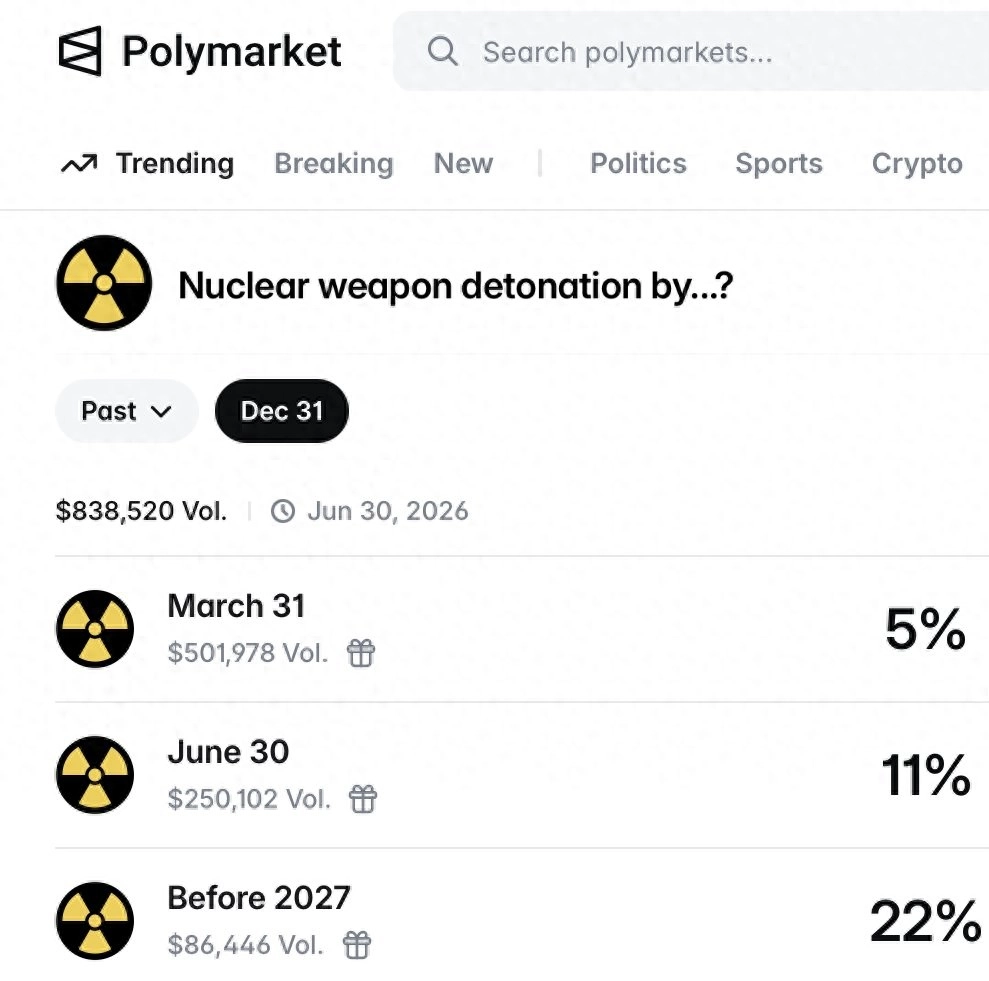Toggle the Dec 31 date filter pill
The width and height of the screenshot is (989, 981).
tap(281, 410)
